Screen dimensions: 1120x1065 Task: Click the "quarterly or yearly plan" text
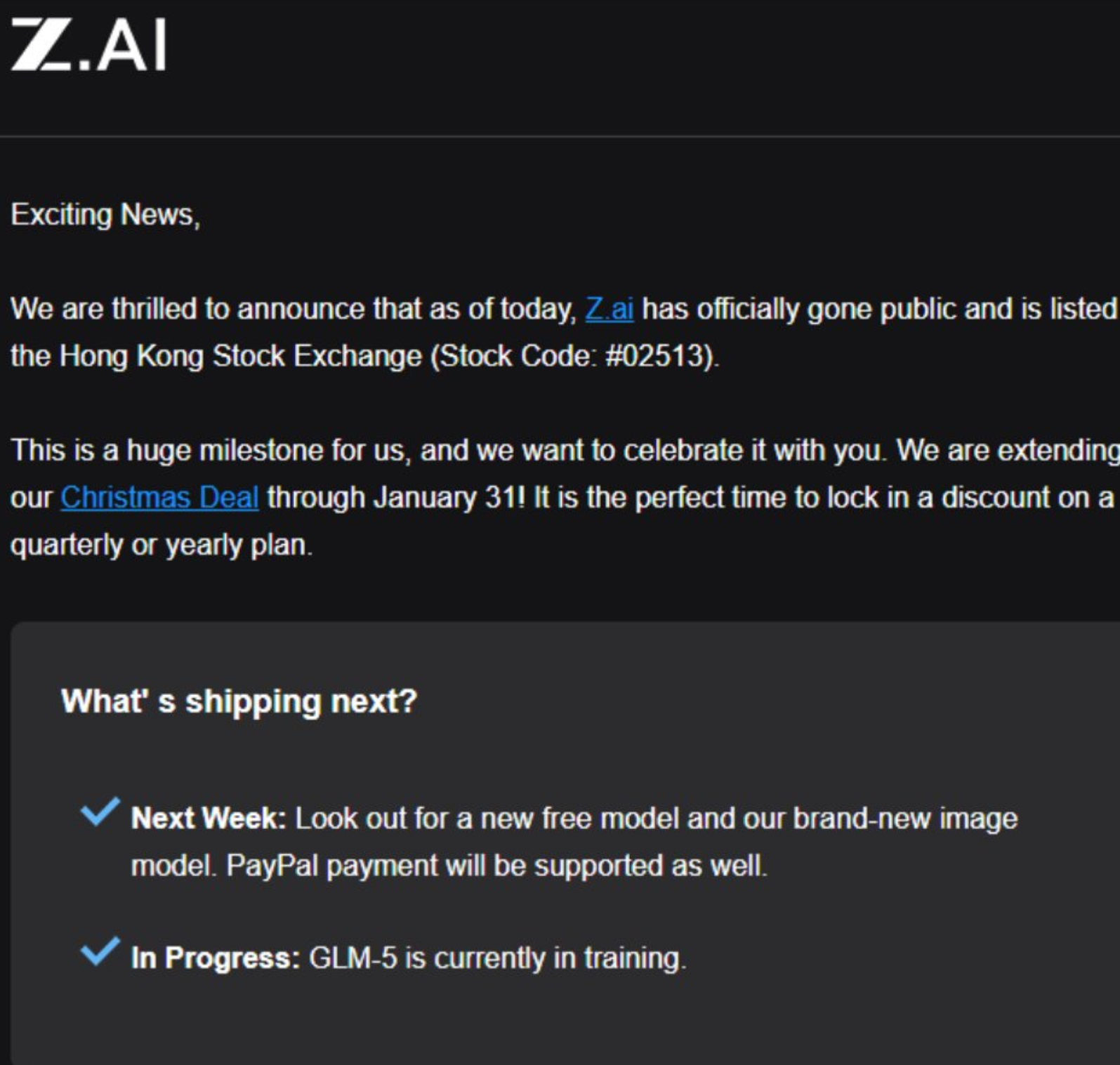tap(160, 545)
